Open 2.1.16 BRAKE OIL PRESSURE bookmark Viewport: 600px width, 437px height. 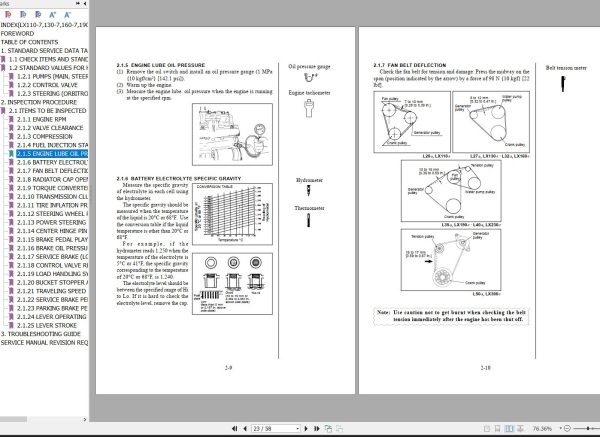coord(52,248)
